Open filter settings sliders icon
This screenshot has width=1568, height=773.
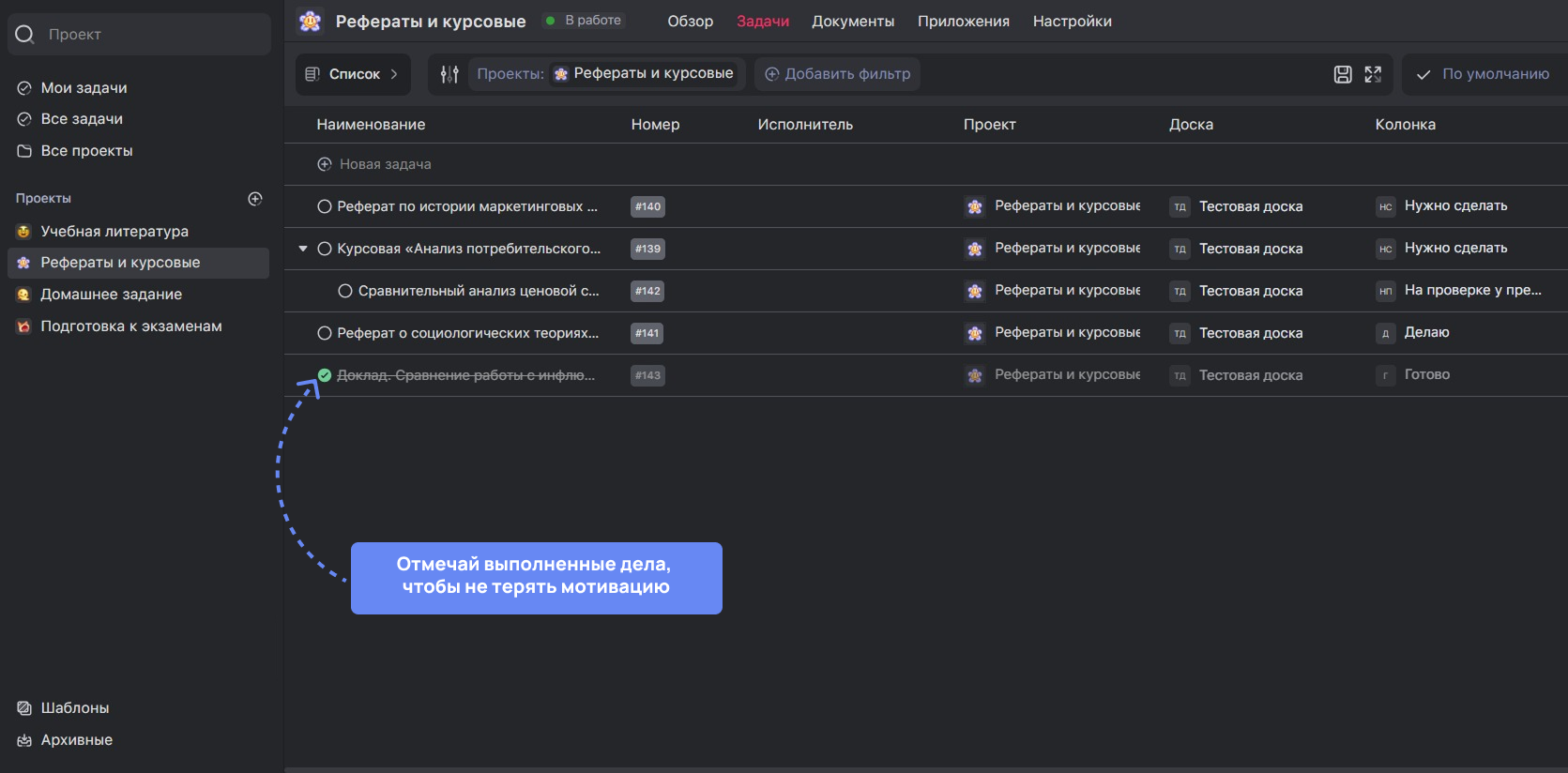[x=449, y=74]
